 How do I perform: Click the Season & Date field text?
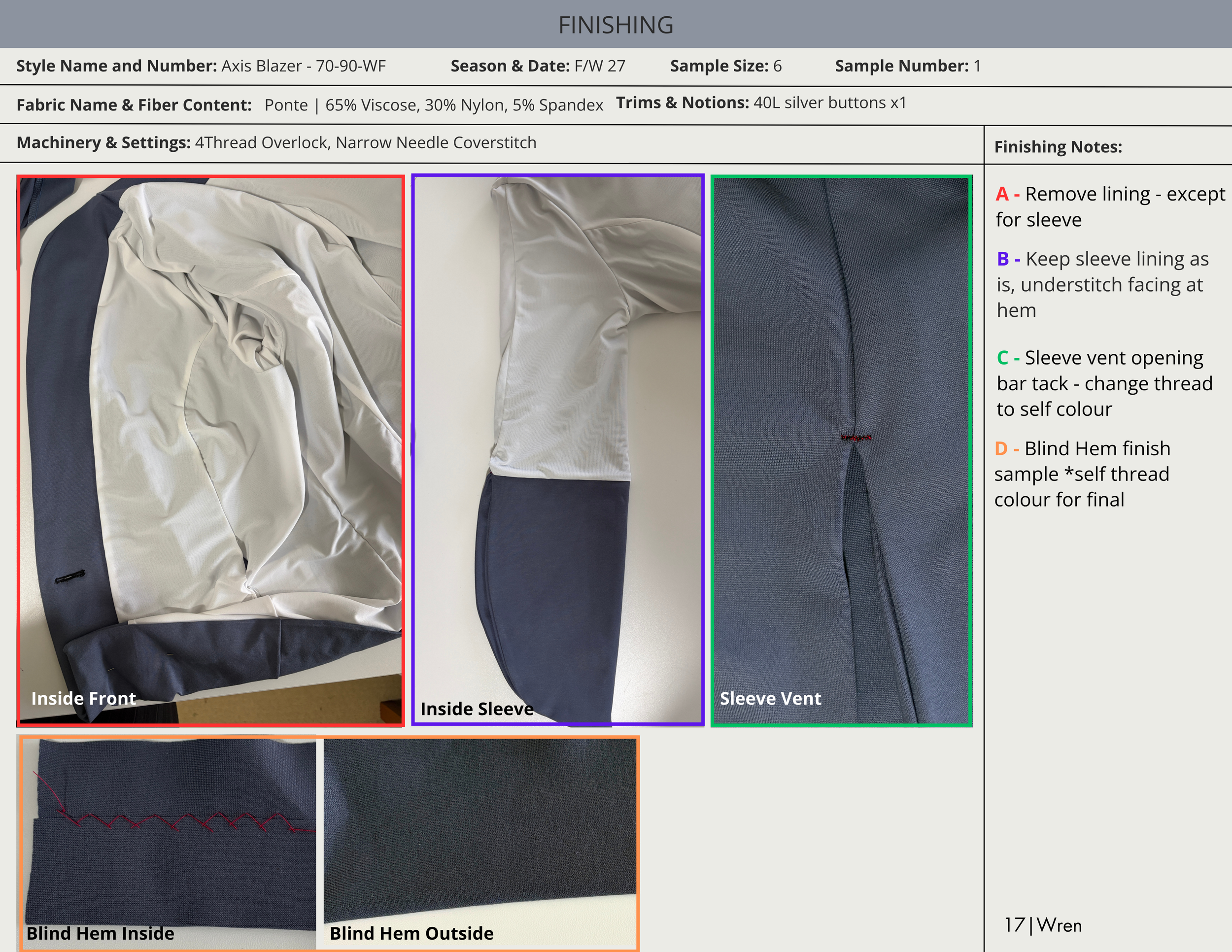click(538, 66)
